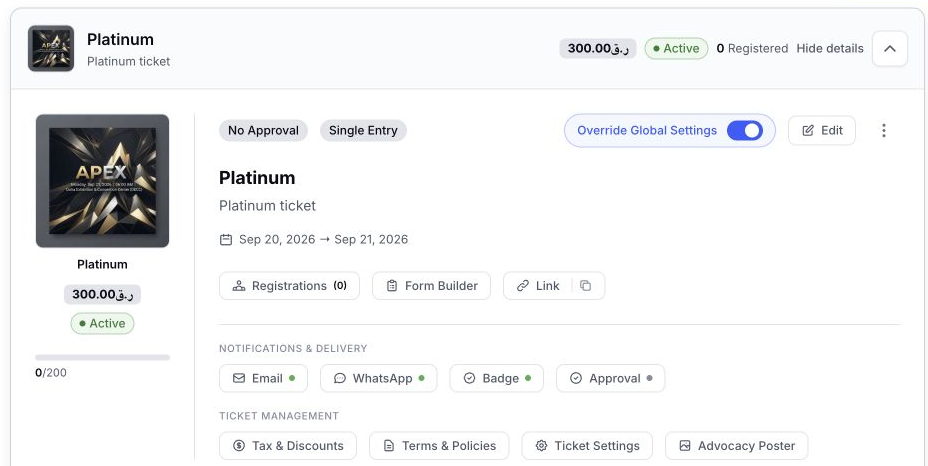Screen dimensions: 928x466
Task: Open the Form Builder
Action: [431, 285]
